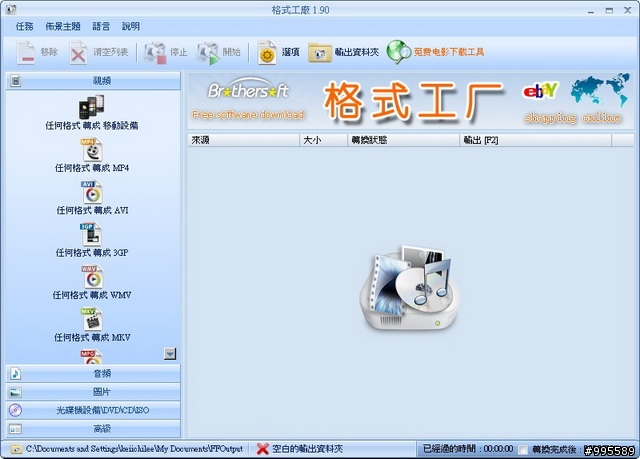Image resolution: width=640 pixels, height=459 pixels.
Task: Select the convert to MKV icon
Action: (91, 319)
